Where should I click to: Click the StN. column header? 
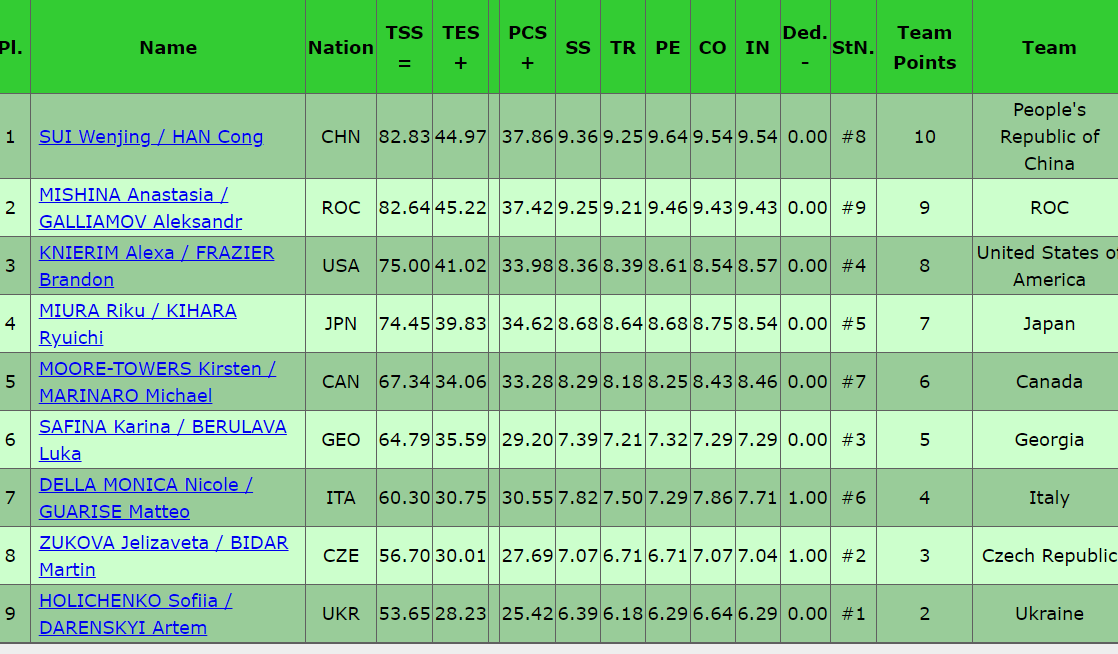[x=853, y=47]
